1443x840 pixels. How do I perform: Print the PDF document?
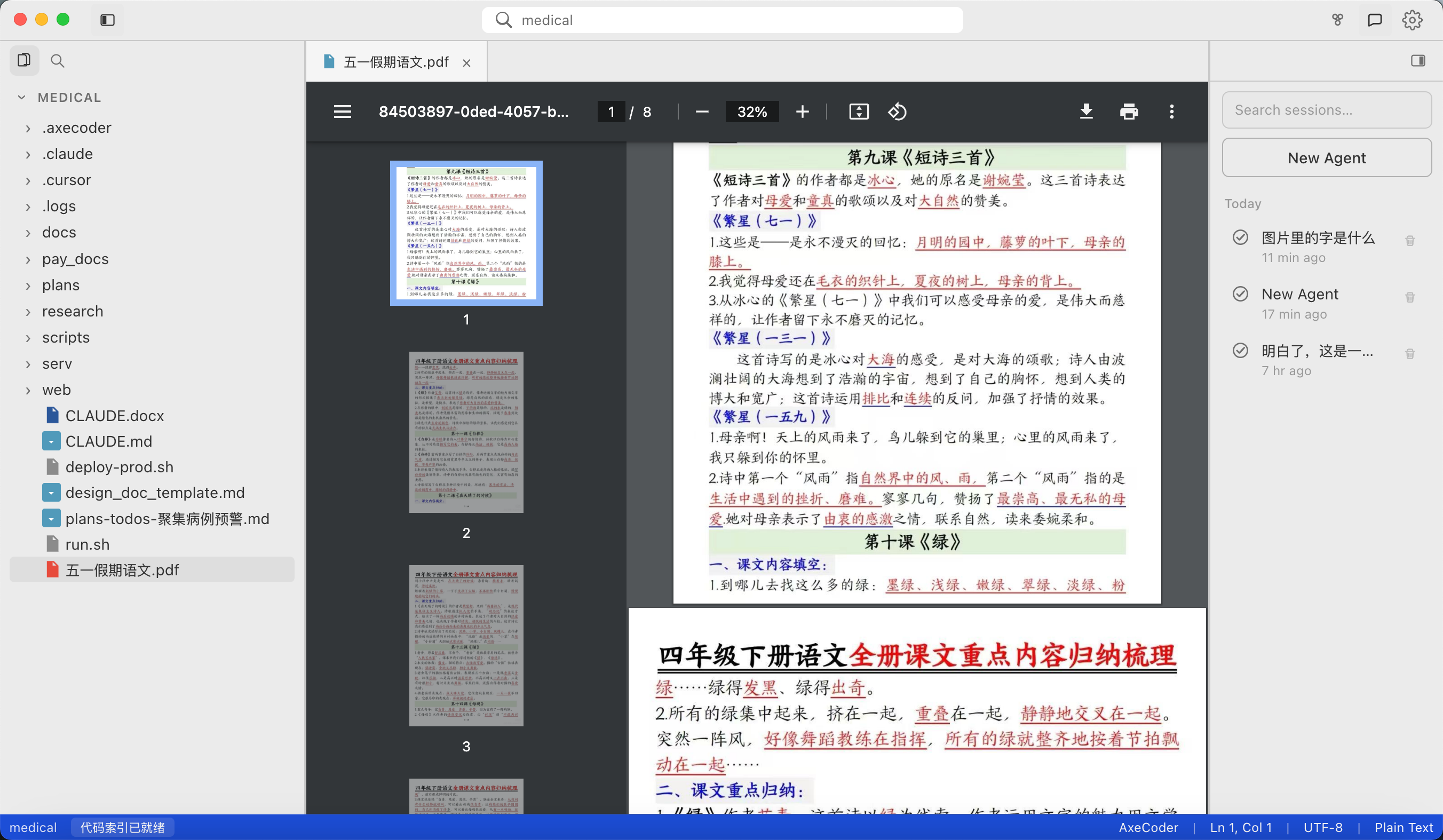(x=1129, y=112)
